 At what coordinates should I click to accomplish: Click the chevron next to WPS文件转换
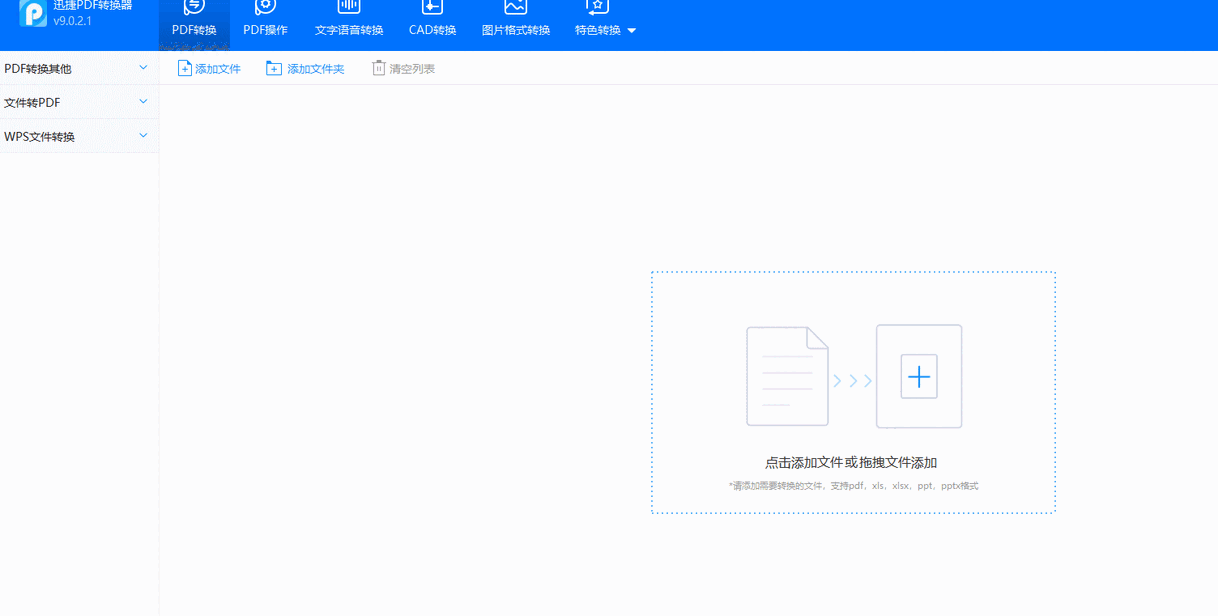click(143, 135)
